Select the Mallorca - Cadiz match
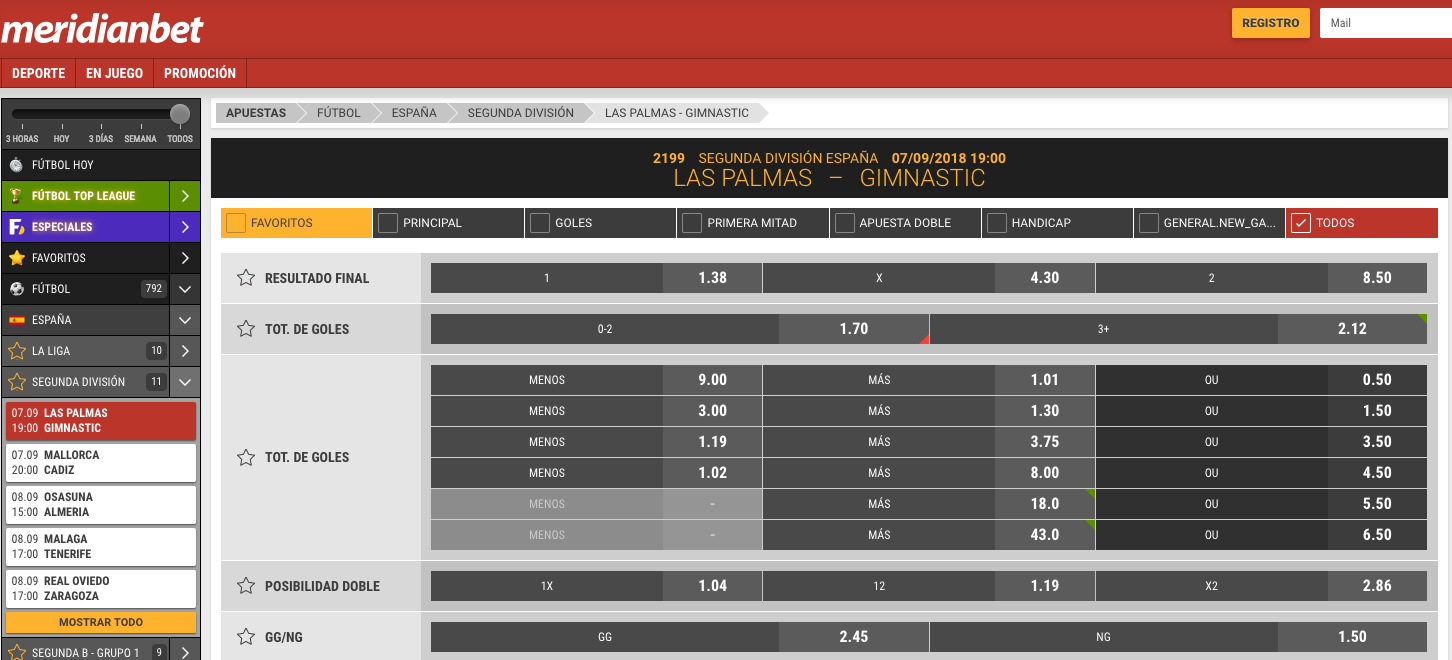This screenshot has width=1452, height=660. 101,463
